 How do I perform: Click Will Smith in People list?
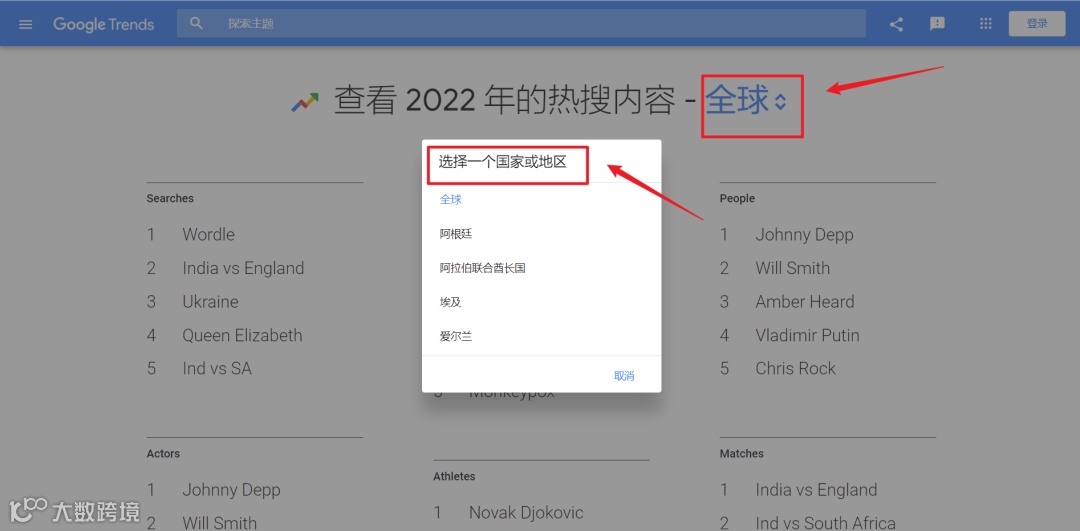pyautogui.click(x=793, y=268)
